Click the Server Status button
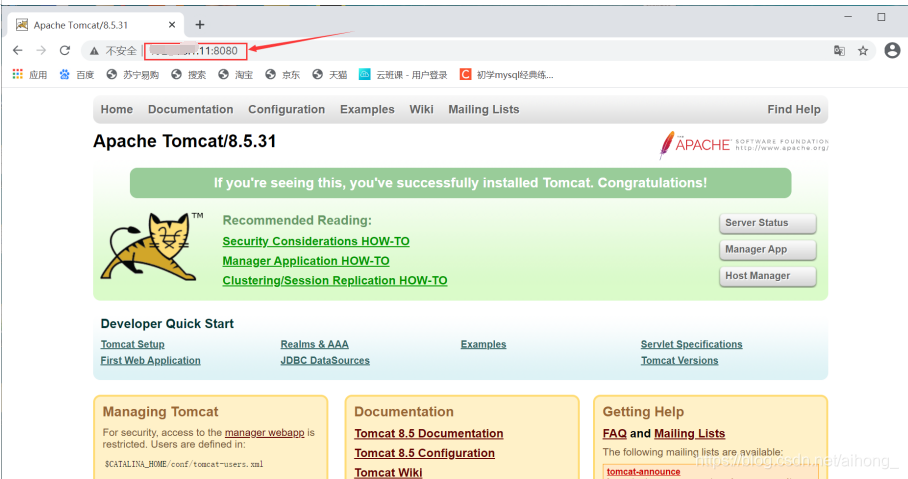The width and height of the screenshot is (908, 479). 768,223
